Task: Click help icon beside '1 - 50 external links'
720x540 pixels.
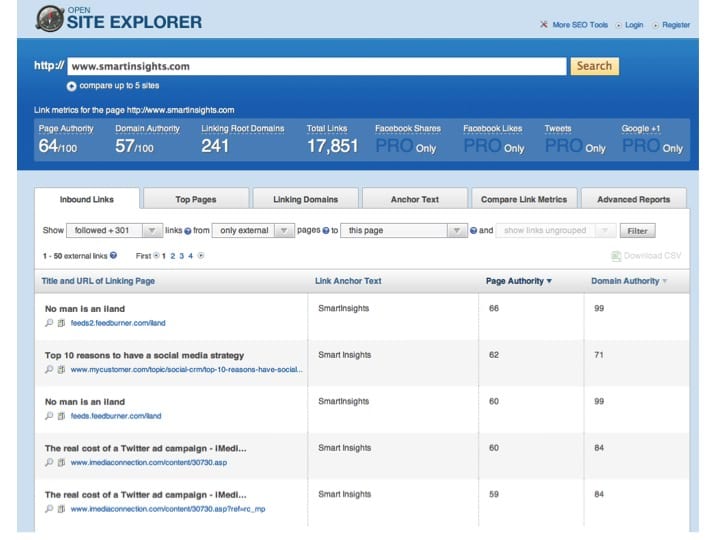Action: 113,256
